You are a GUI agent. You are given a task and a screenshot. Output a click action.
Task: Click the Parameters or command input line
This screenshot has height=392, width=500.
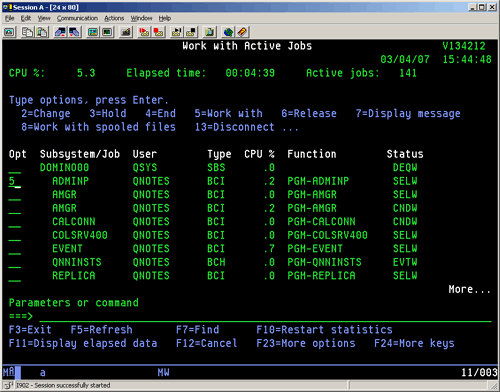(x=265, y=316)
